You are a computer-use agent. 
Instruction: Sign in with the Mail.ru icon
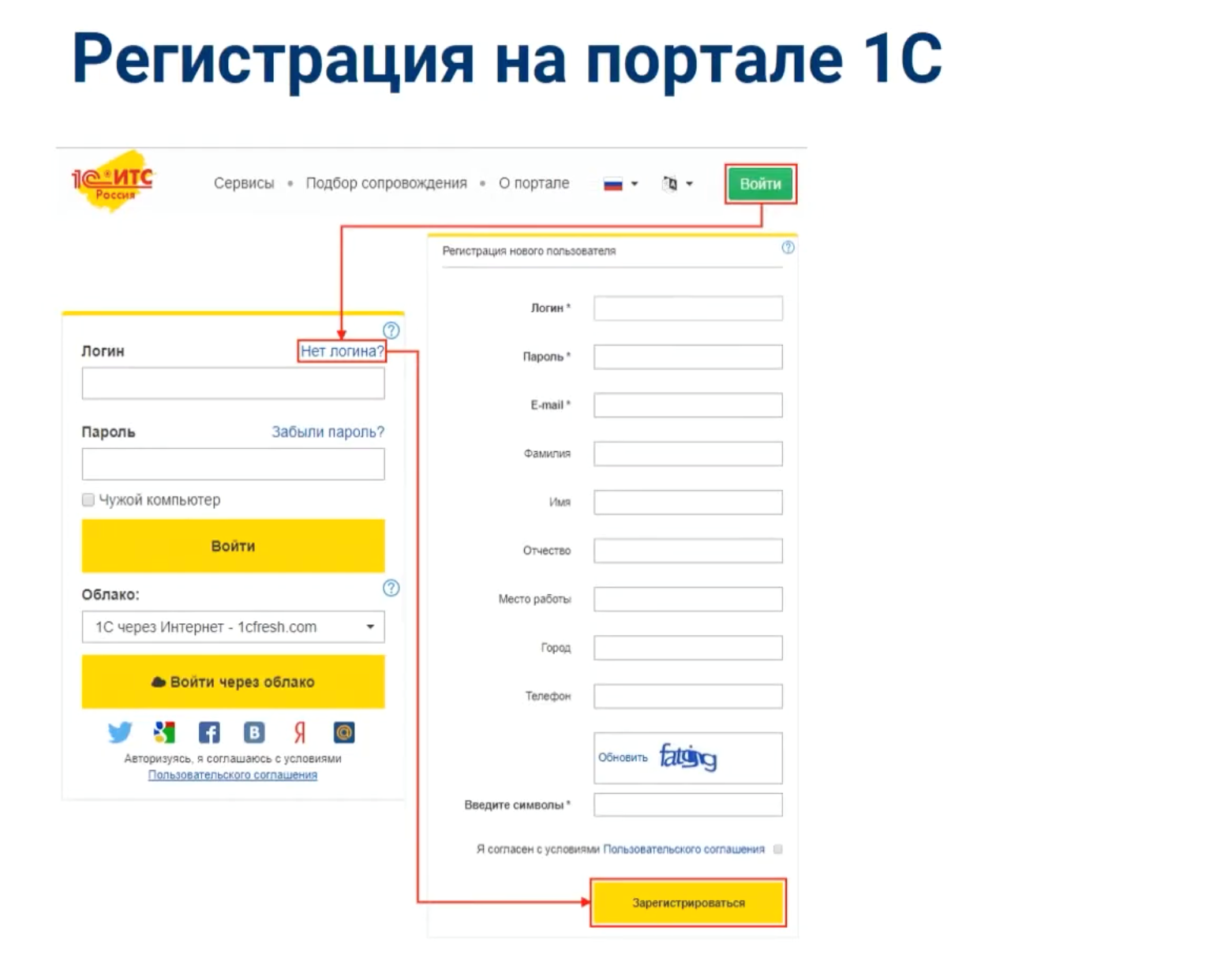point(344,733)
